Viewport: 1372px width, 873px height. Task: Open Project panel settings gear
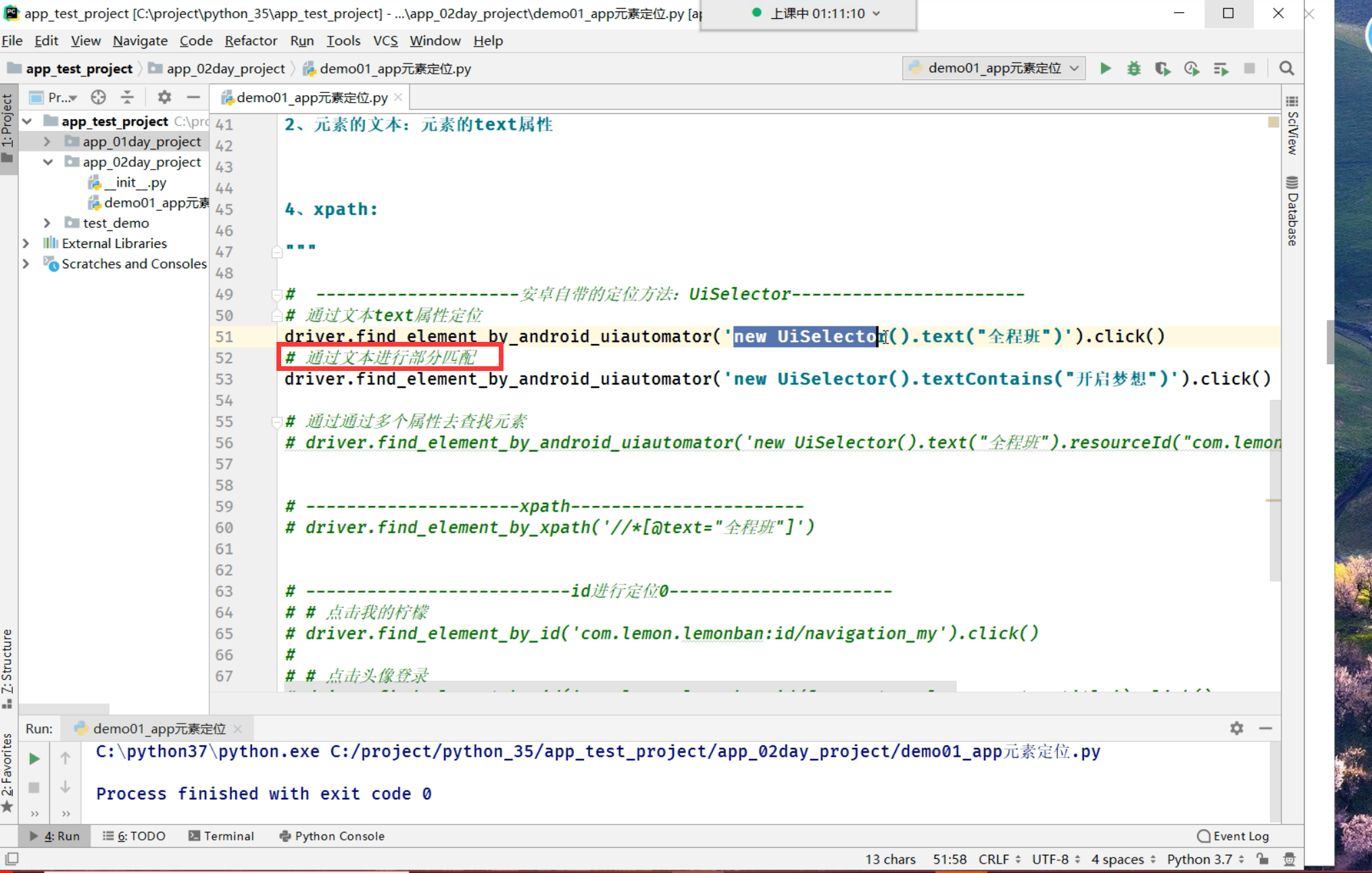coord(164,97)
